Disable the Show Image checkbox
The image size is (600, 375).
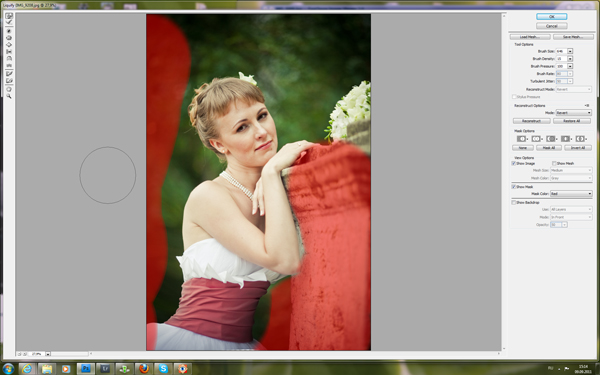(x=514, y=163)
